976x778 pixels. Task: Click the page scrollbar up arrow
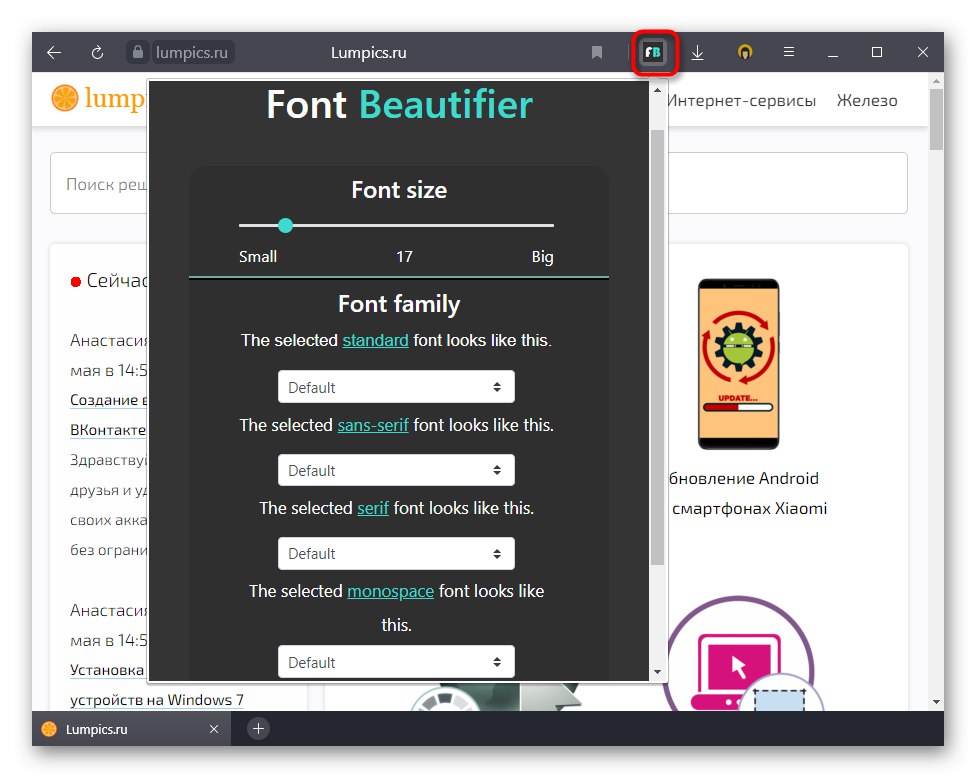click(x=936, y=82)
